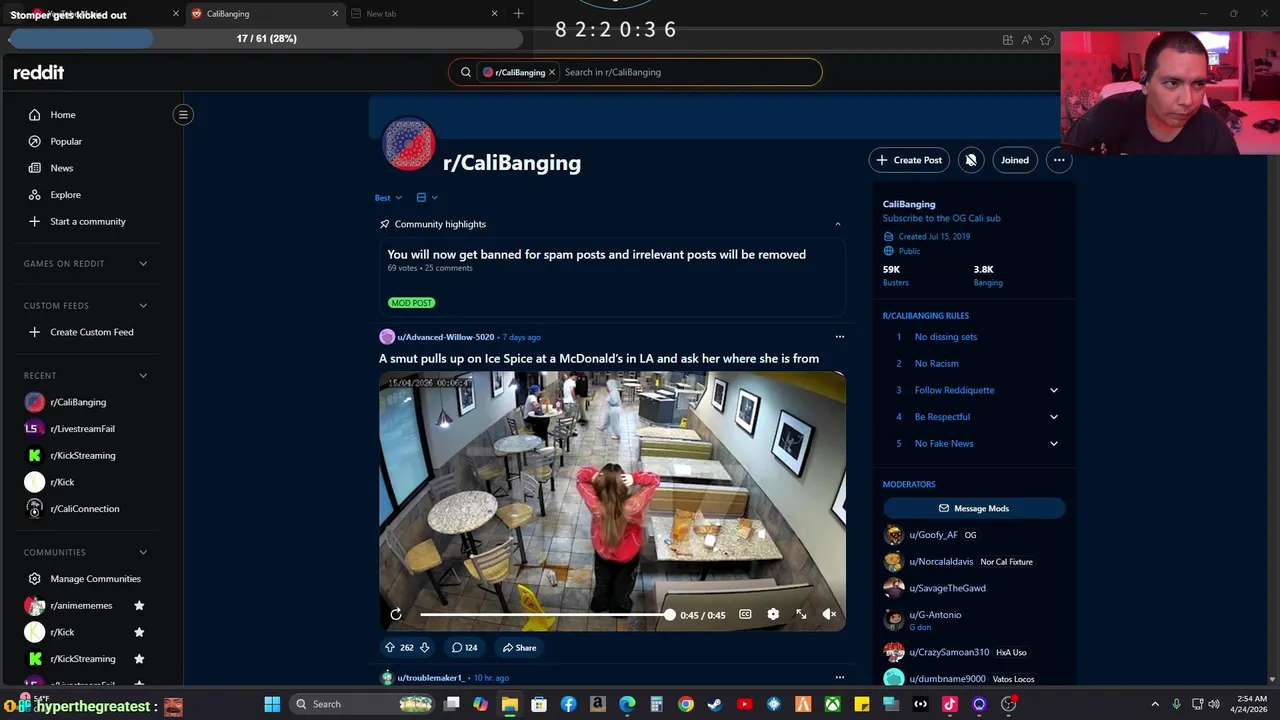Open moderator u/SavageTheGawd profile
Viewport: 1280px width, 720px height.
(947, 588)
